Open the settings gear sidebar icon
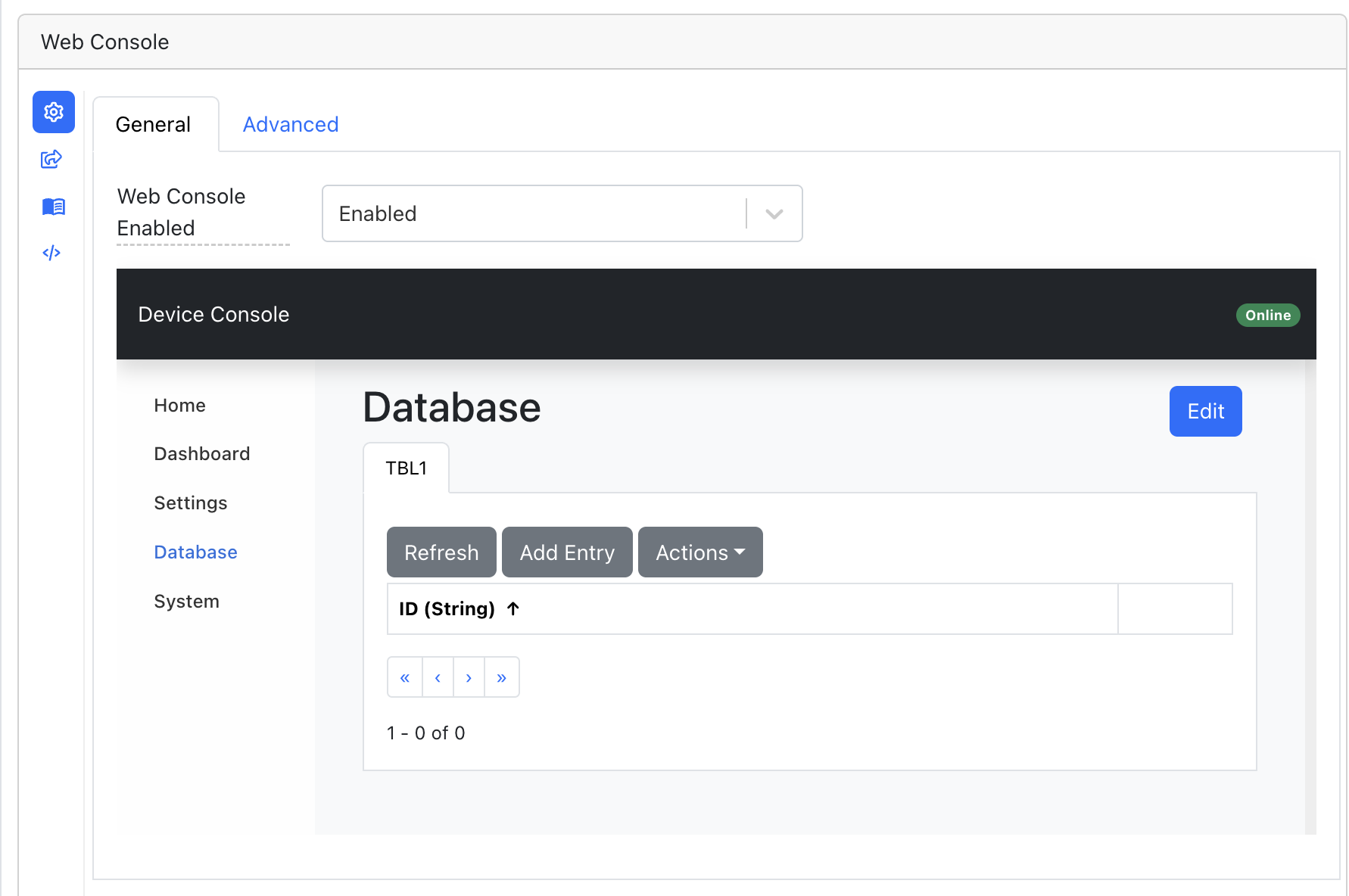 54,112
